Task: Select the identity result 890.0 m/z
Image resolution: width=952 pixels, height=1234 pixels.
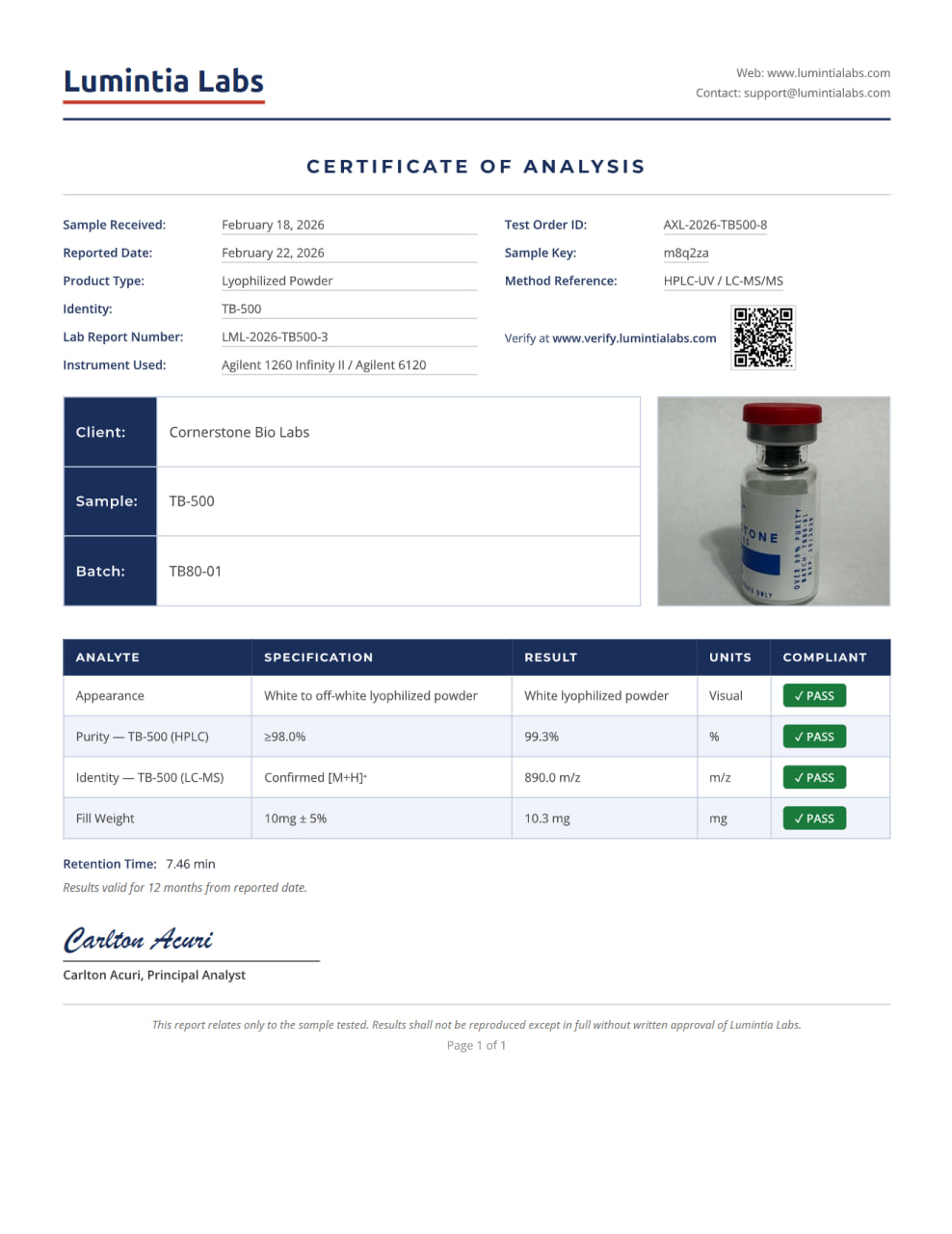Action: [552, 777]
